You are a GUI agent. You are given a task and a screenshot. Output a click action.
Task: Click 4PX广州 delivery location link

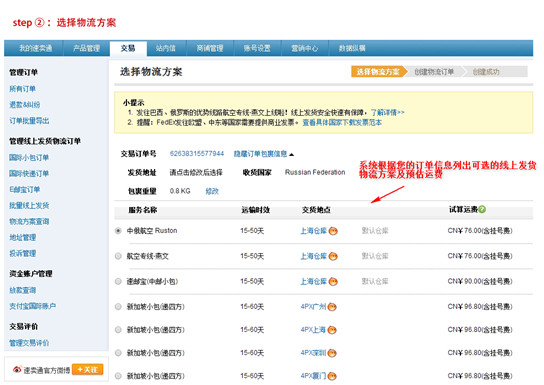click(x=313, y=307)
